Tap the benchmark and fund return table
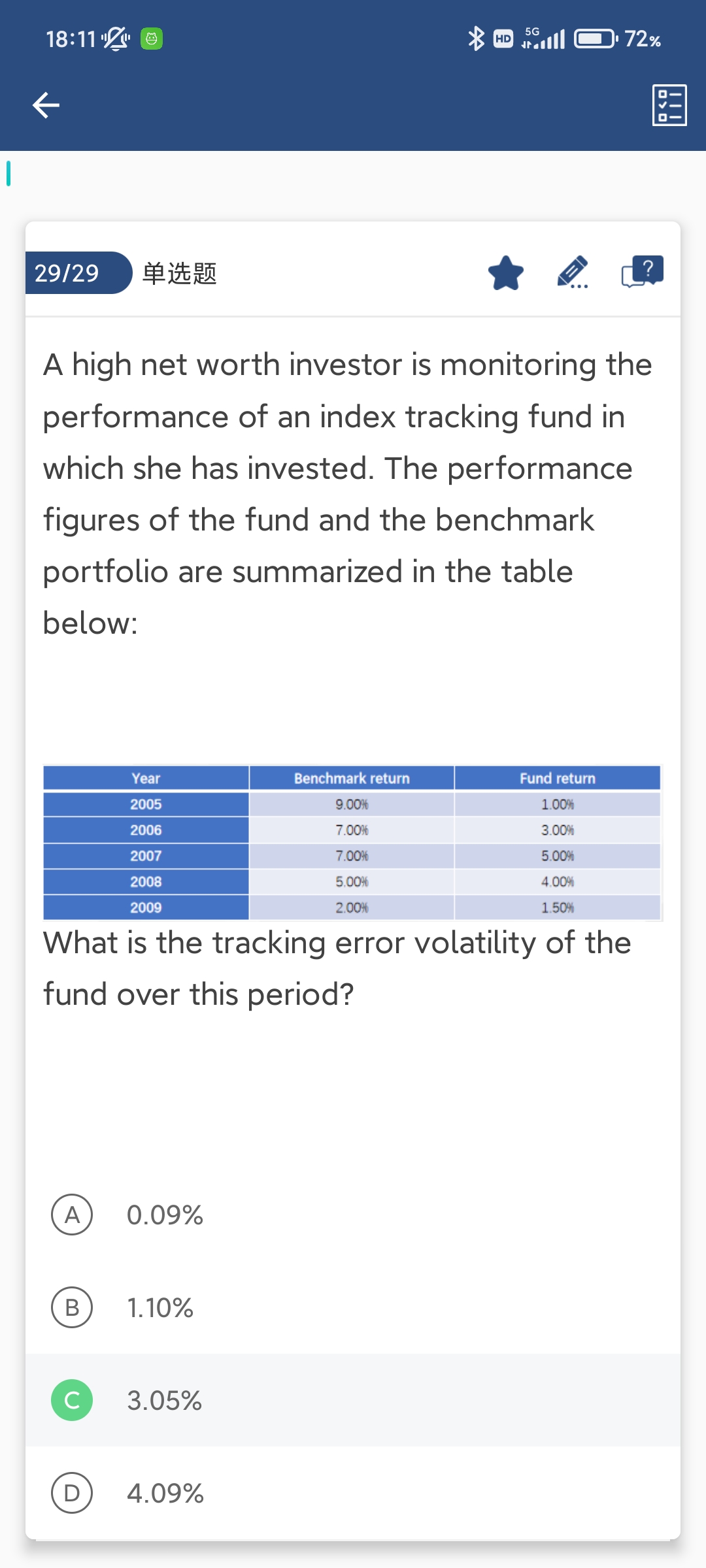The image size is (706, 1568). (352, 843)
